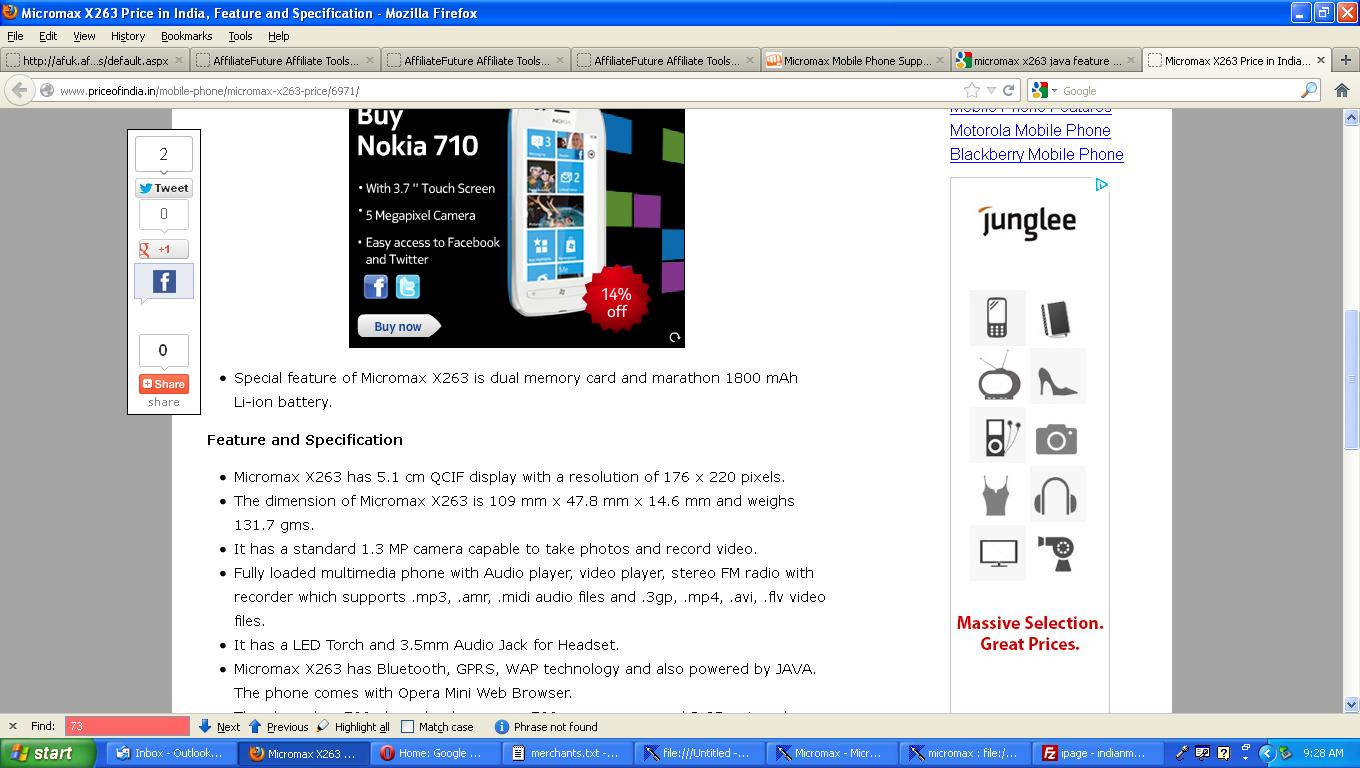Click the vertical page scrollbar thumb
The width and height of the screenshot is (1360, 768).
[x=1351, y=380]
